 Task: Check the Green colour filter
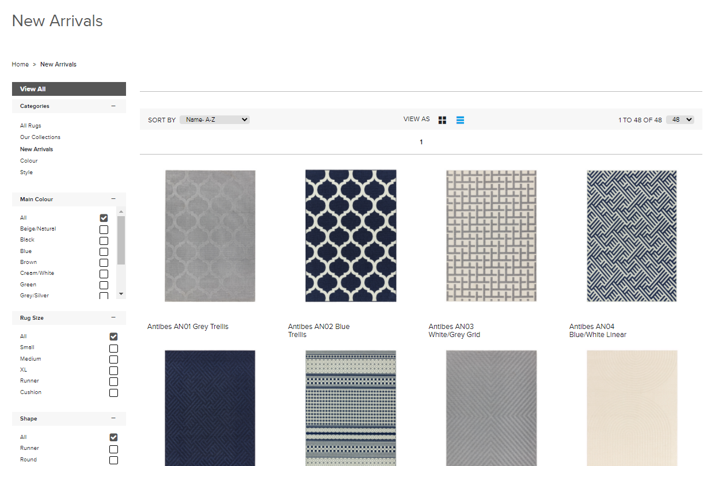104,285
